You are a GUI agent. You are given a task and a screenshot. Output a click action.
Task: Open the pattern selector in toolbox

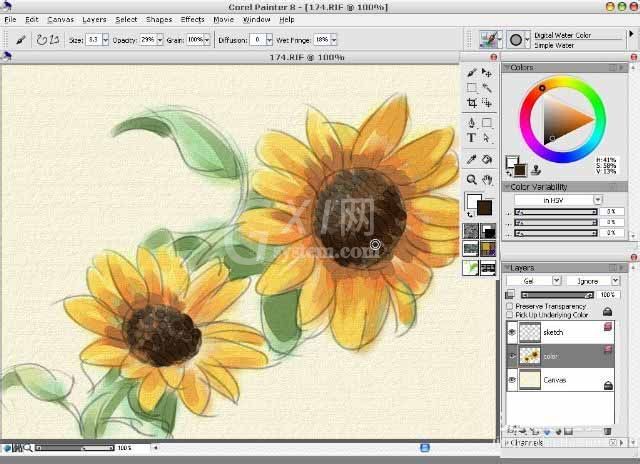tap(471, 249)
